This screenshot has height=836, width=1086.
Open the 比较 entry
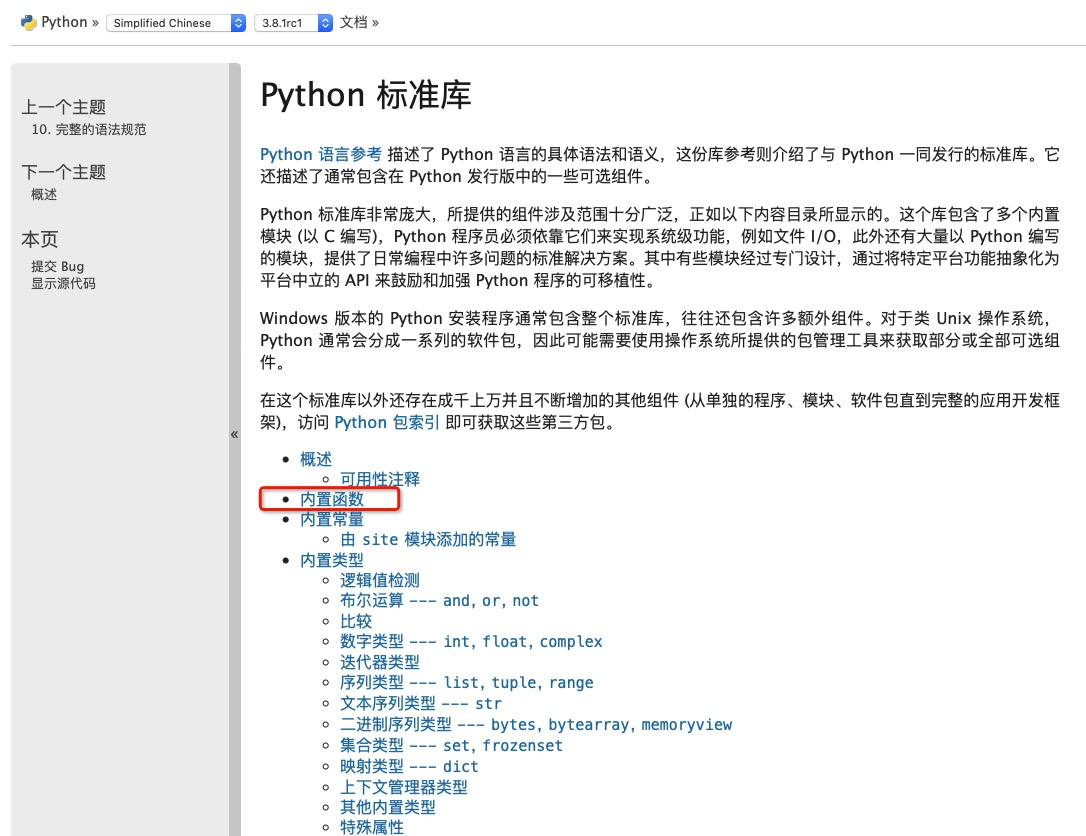click(x=356, y=621)
